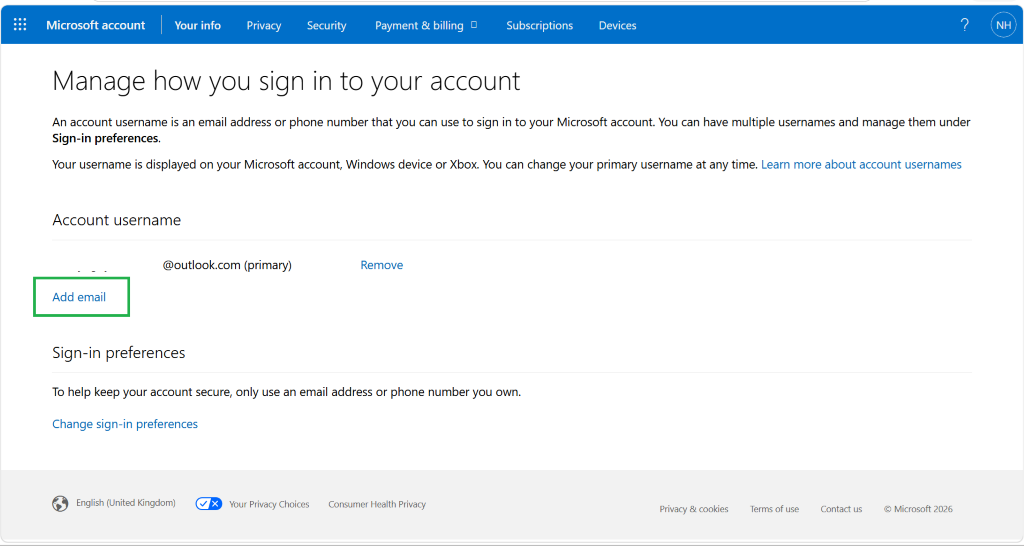Image resolution: width=1024 pixels, height=546 pixels.
Task: Open Your Privacy Choices link
Action: (269, 504)
